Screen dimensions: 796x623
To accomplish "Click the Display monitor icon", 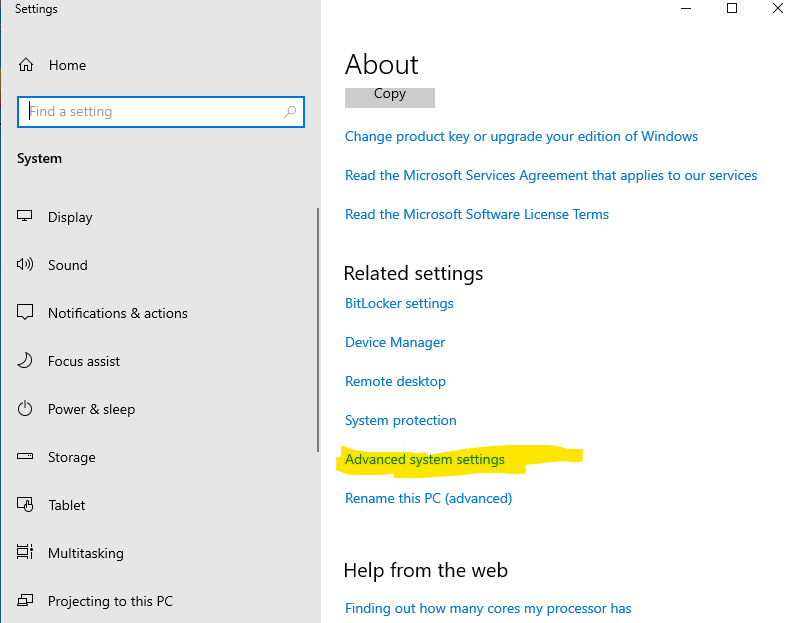I will [24, 216].
